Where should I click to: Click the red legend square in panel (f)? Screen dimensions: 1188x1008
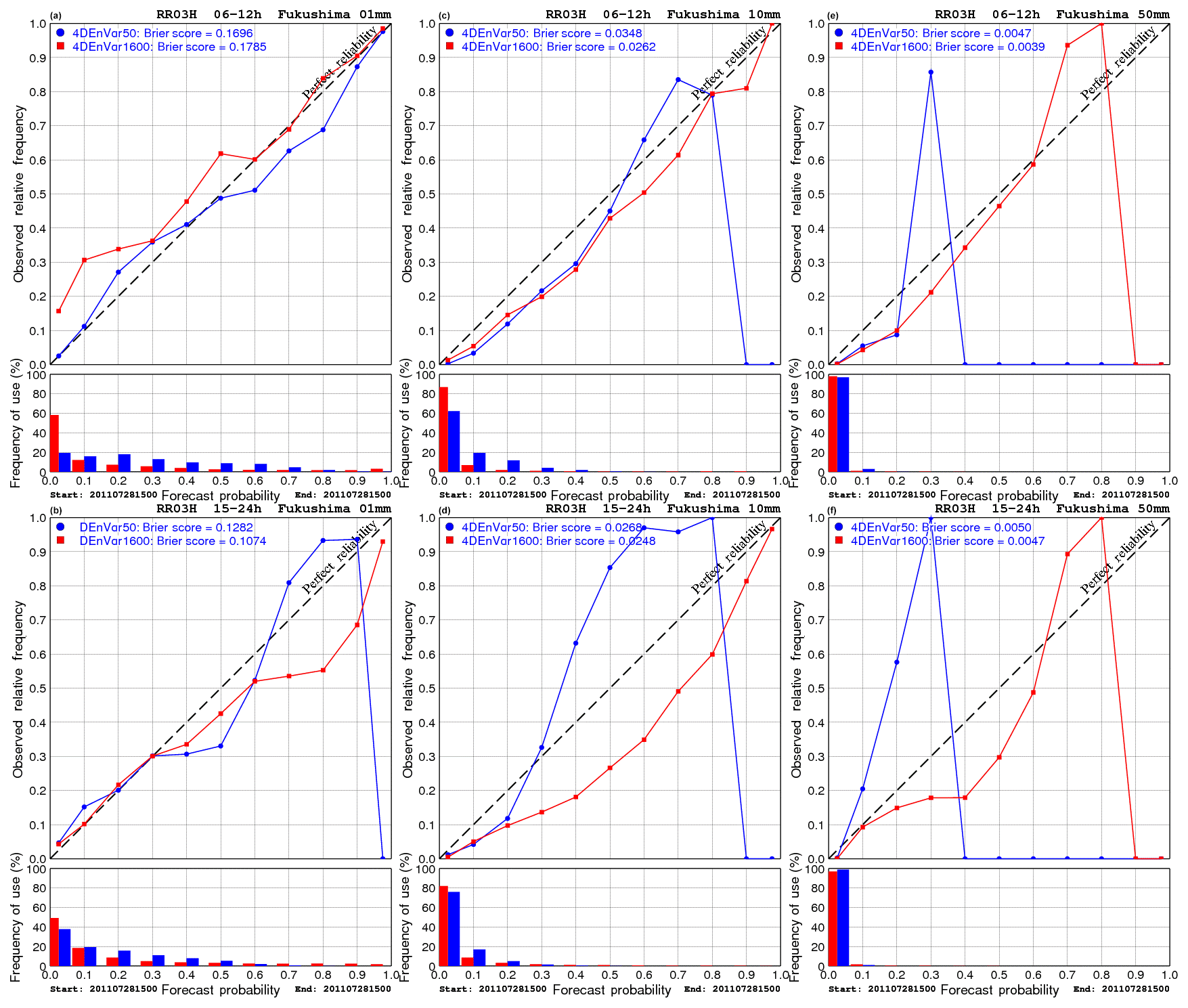839,540
